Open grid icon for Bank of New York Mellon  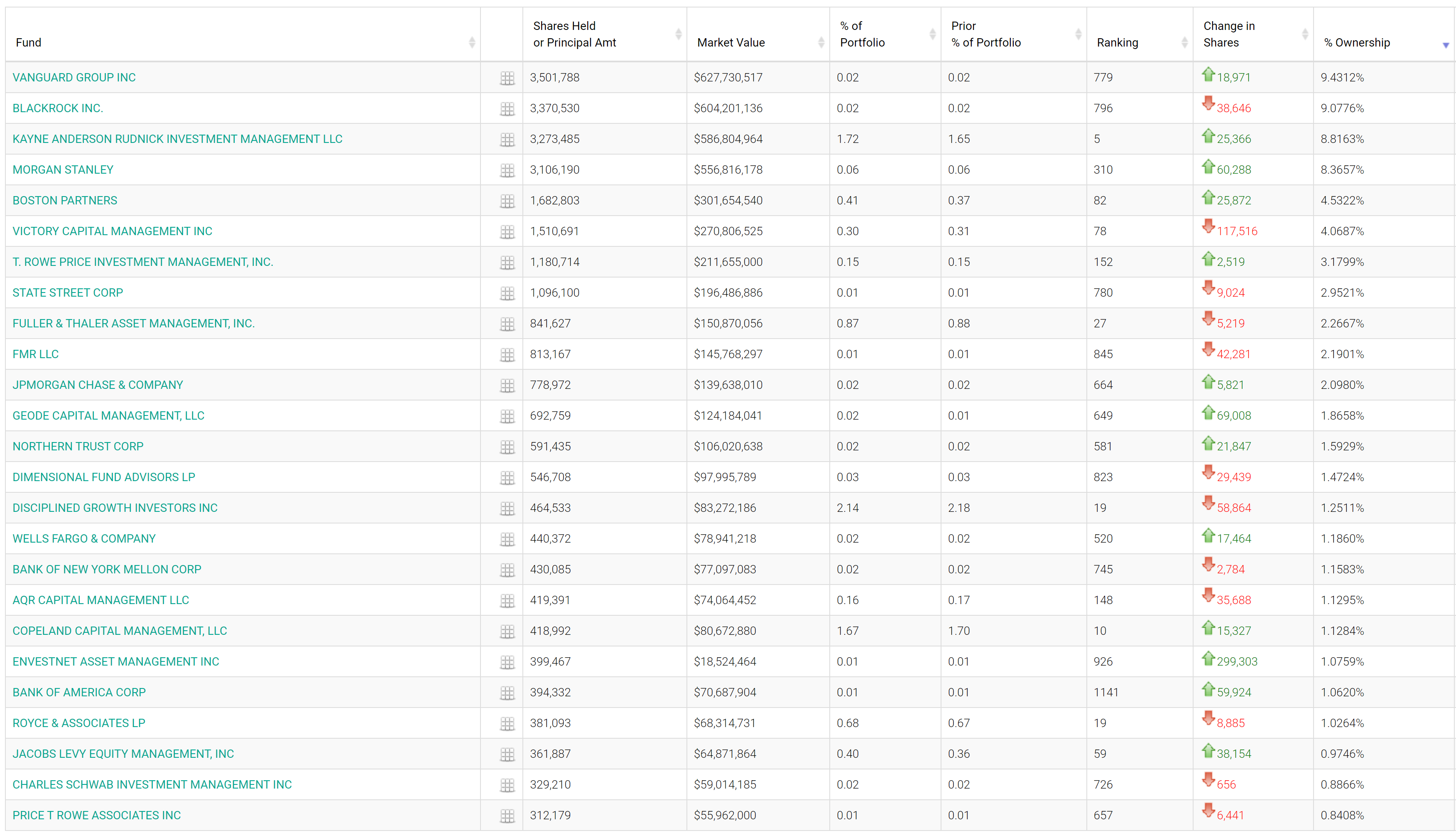pos(507,570)
